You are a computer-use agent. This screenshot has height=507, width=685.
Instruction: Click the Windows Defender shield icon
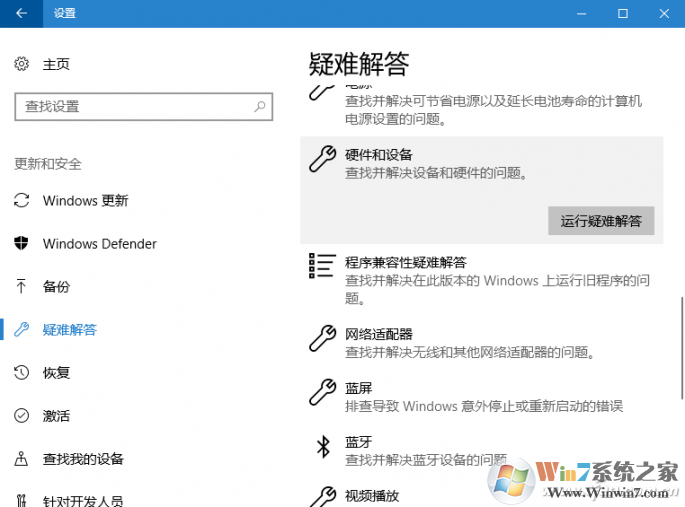(22, 243)
